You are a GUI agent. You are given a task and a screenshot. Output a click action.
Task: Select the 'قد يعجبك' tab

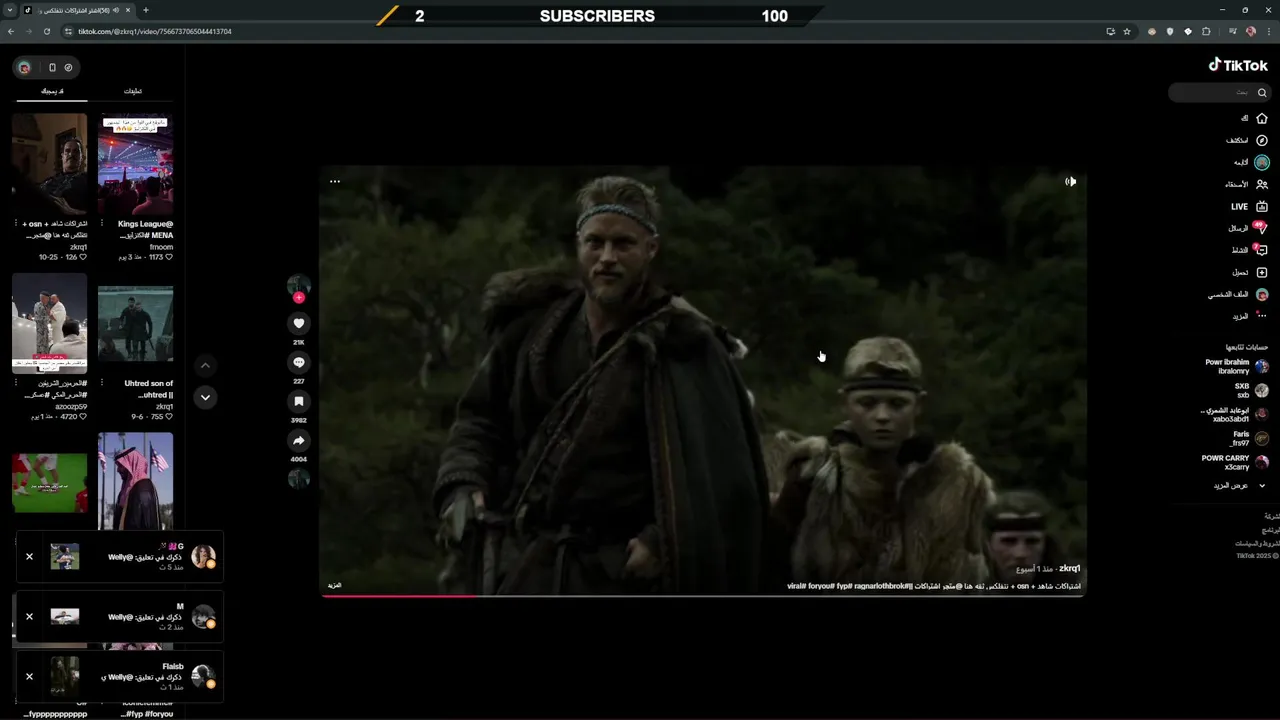52,91
